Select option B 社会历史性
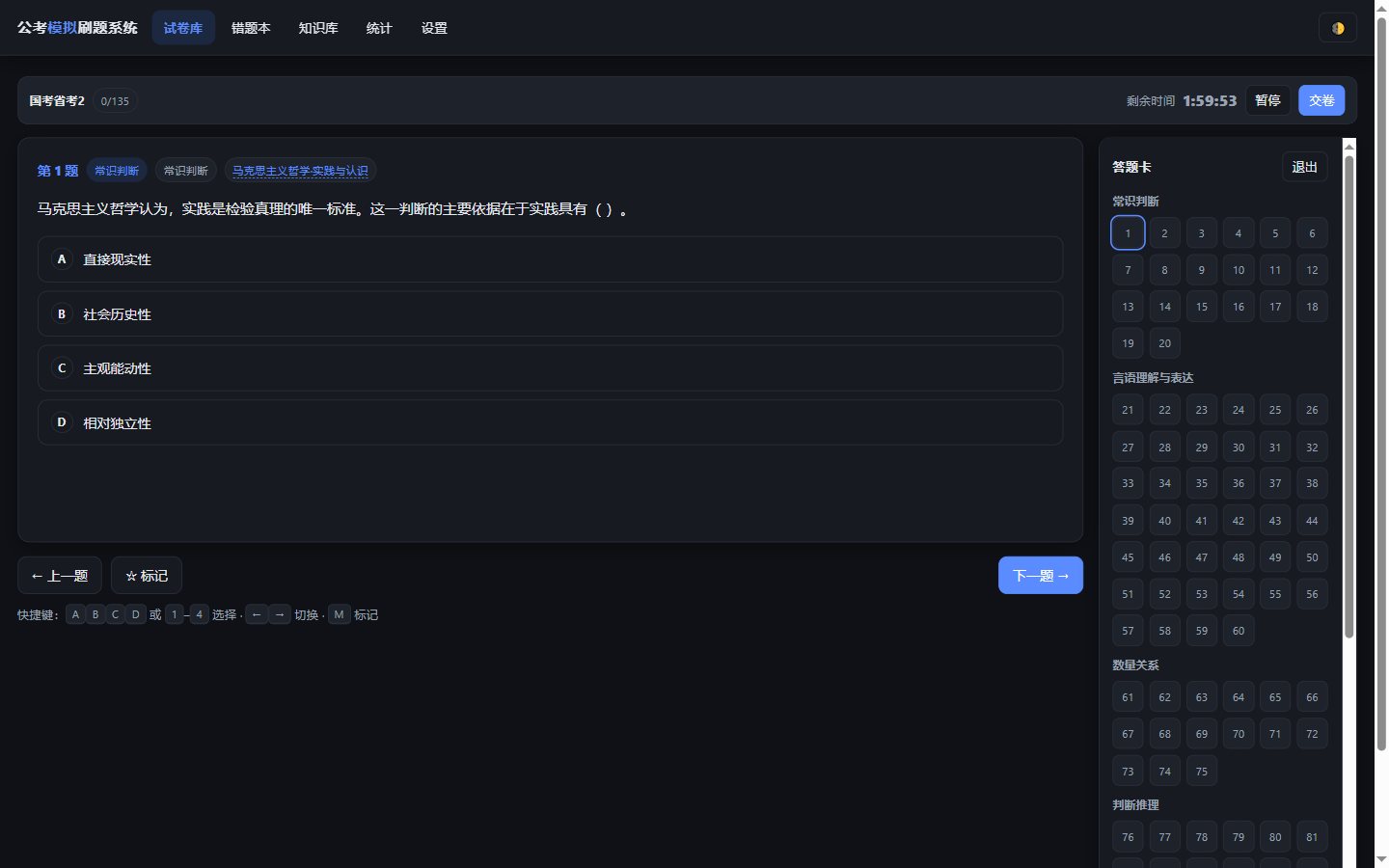 550,313
